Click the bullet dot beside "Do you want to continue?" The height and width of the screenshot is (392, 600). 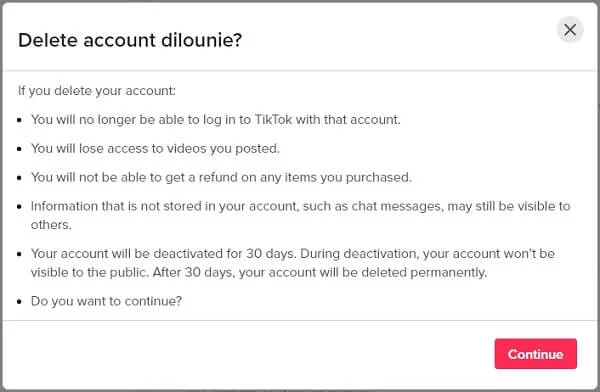pyautogui.click(x=20, y=302)
